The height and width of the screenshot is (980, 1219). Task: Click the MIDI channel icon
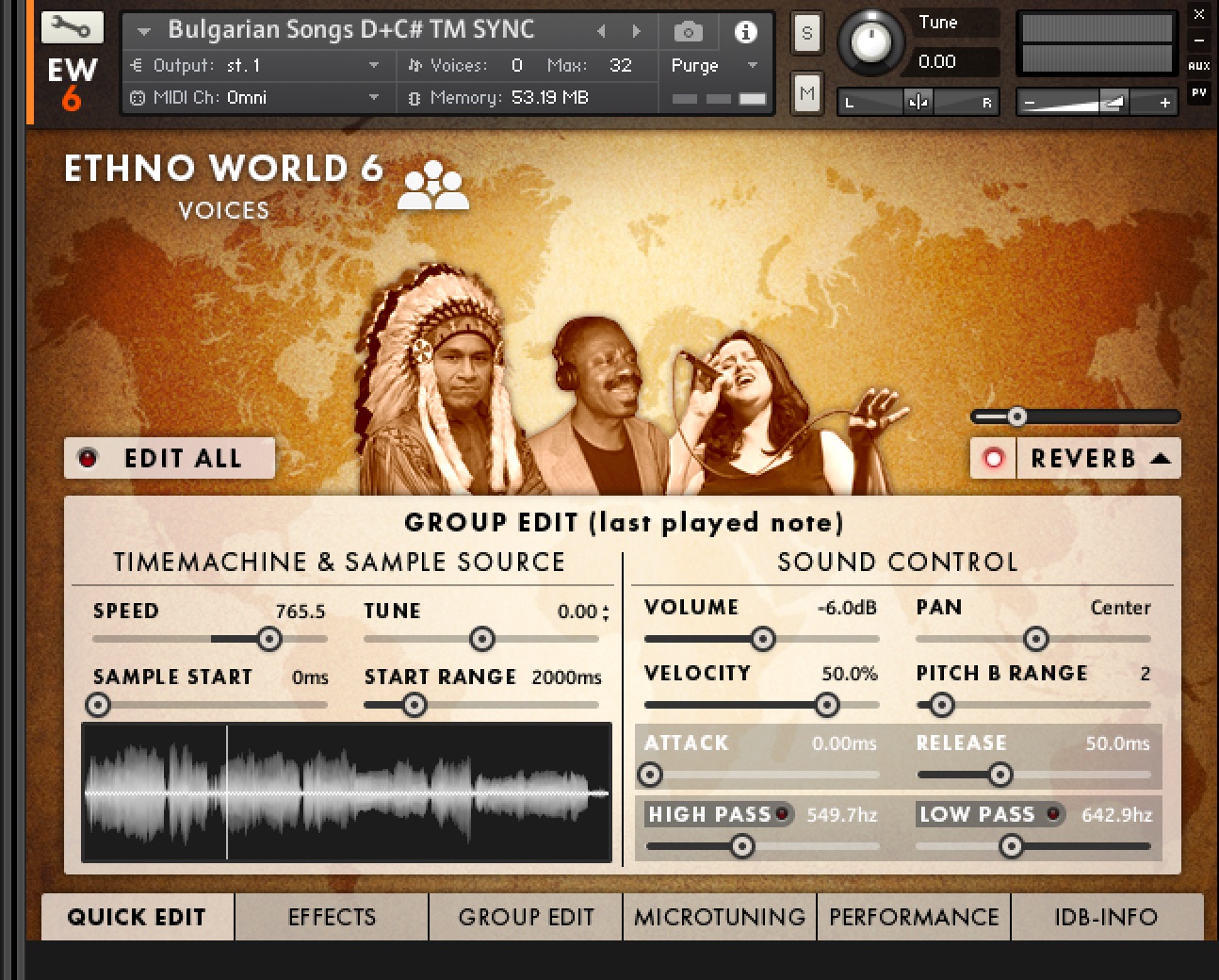[138, 97]
